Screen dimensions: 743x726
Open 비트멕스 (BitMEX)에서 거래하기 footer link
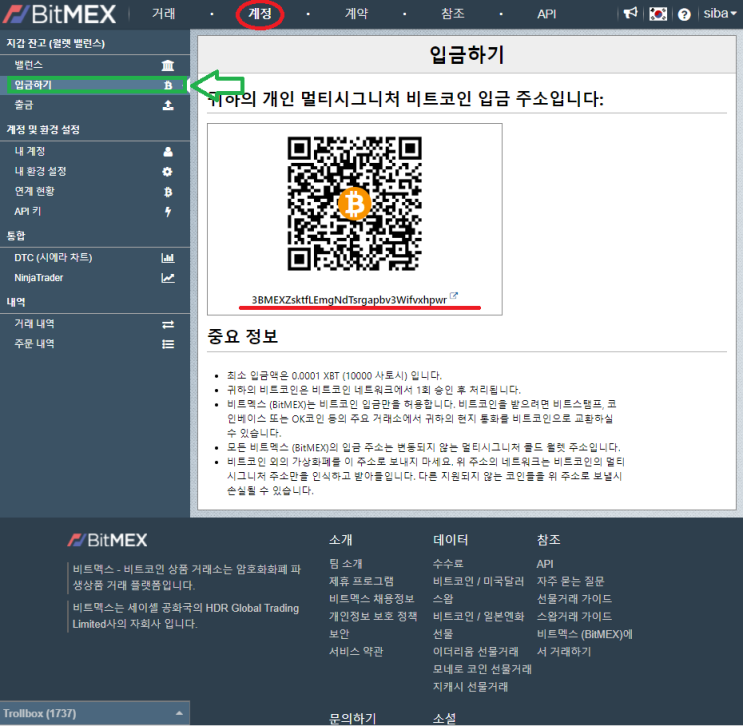click(585, 643)
